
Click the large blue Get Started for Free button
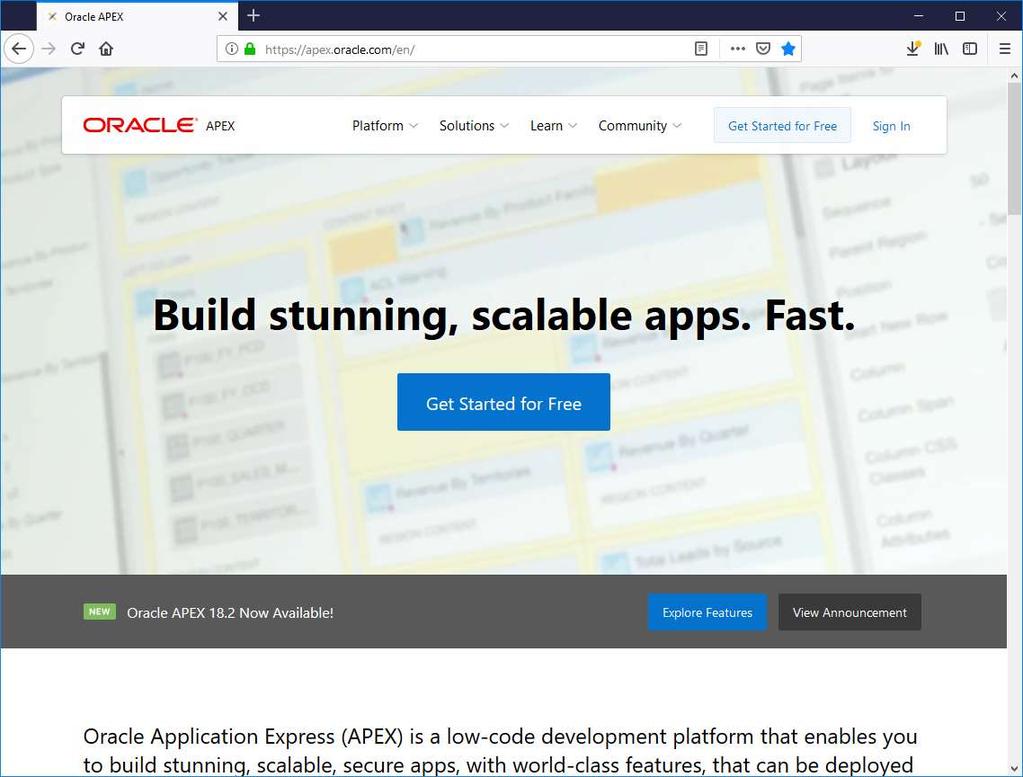[x=504, y=402]
